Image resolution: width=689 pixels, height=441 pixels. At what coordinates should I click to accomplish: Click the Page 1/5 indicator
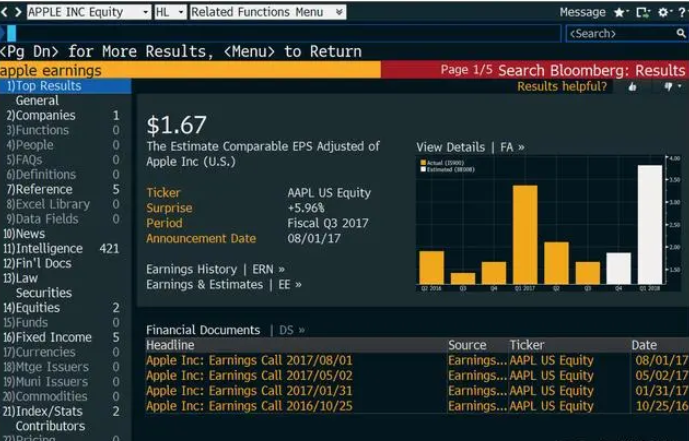(x=467, y=70)
